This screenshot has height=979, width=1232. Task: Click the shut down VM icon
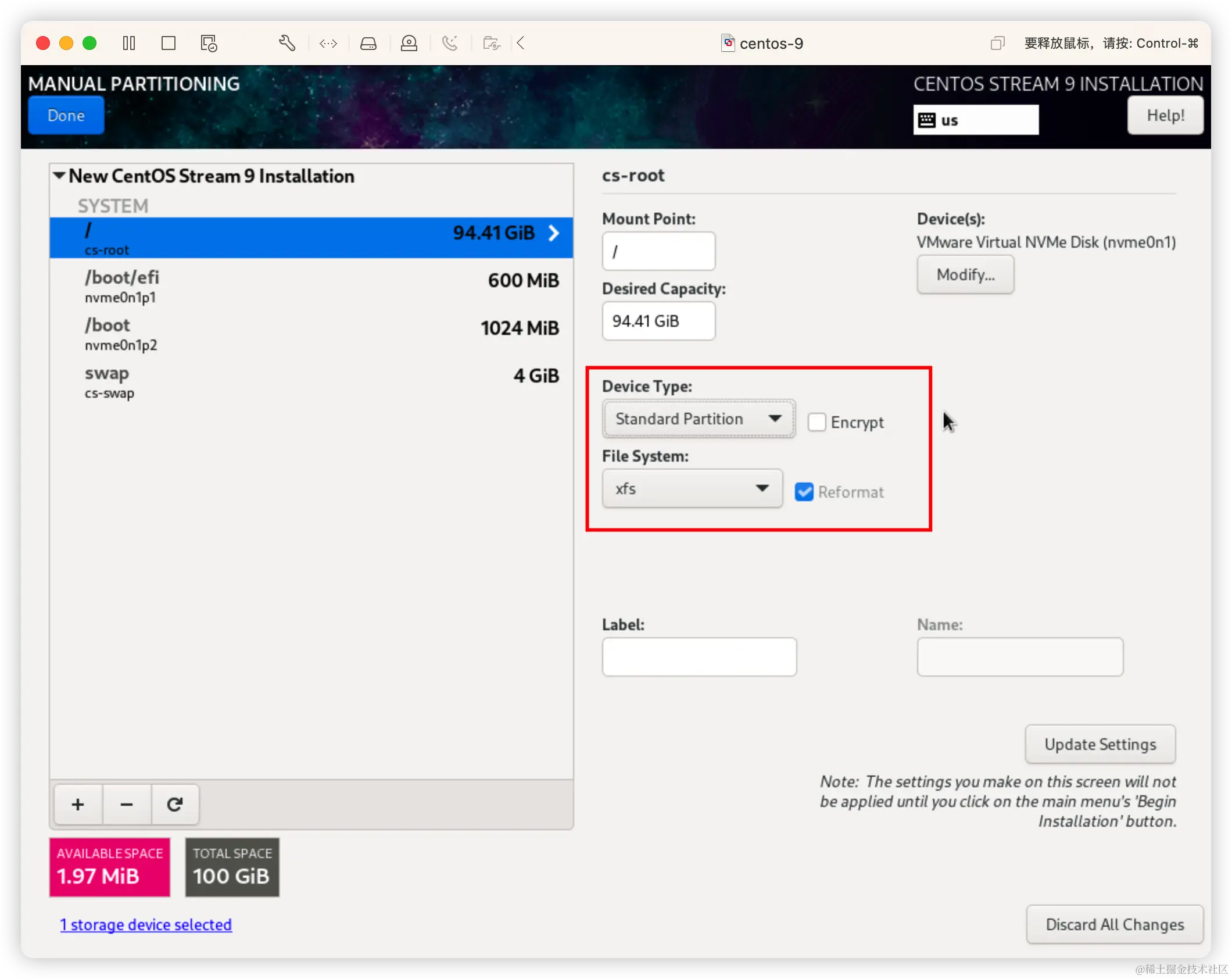(x=169, y=43)
